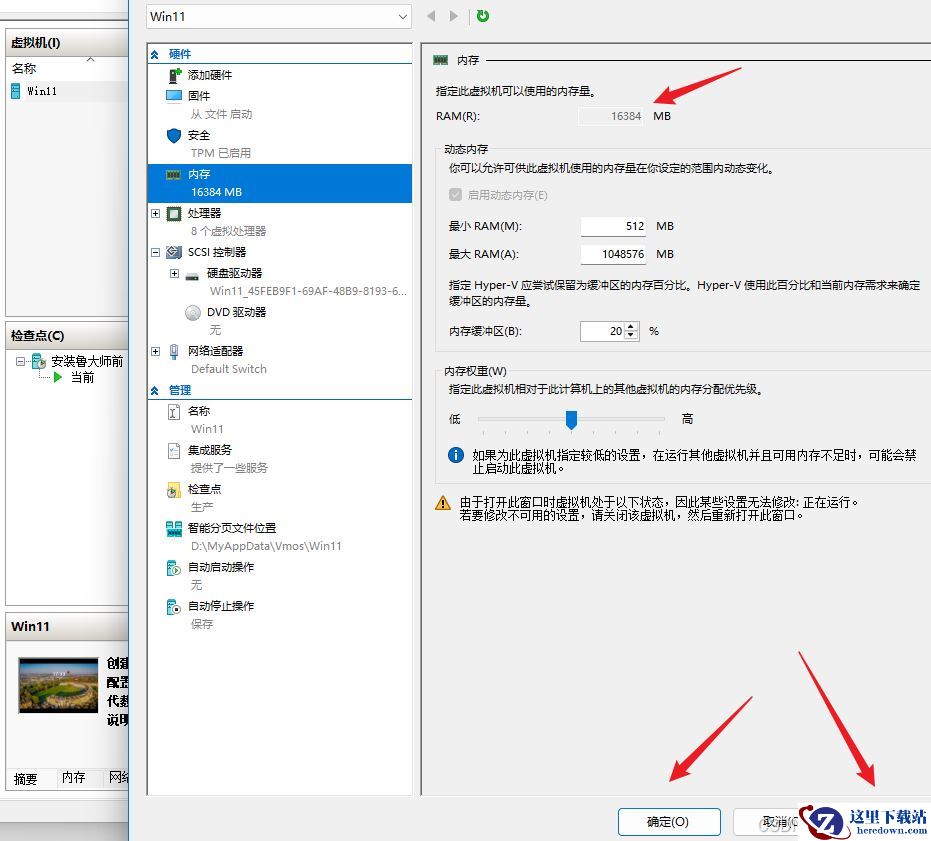Click the 检查点(C) panel header
The image size is (931, 841).
click(66, 336)
